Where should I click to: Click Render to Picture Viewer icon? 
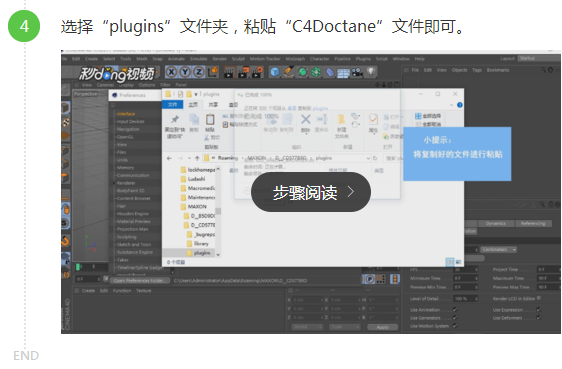click(243, 72)
